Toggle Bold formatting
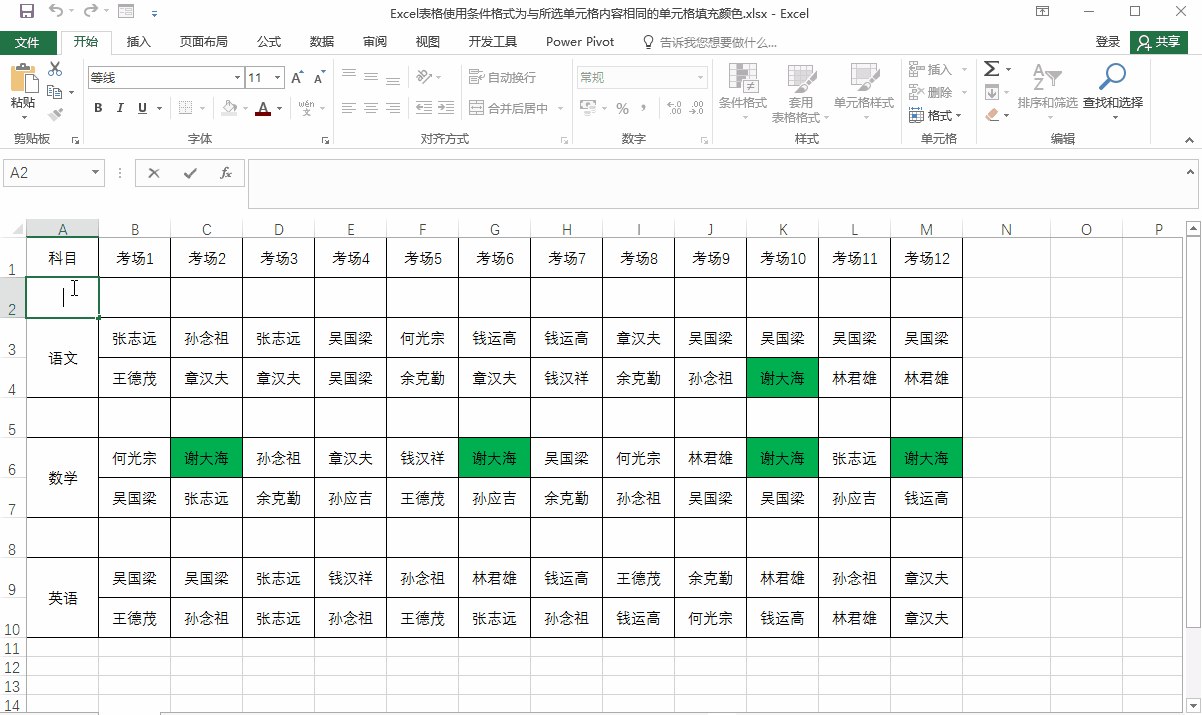This screenshot has height=715, width=1202. tap(98, 108)
